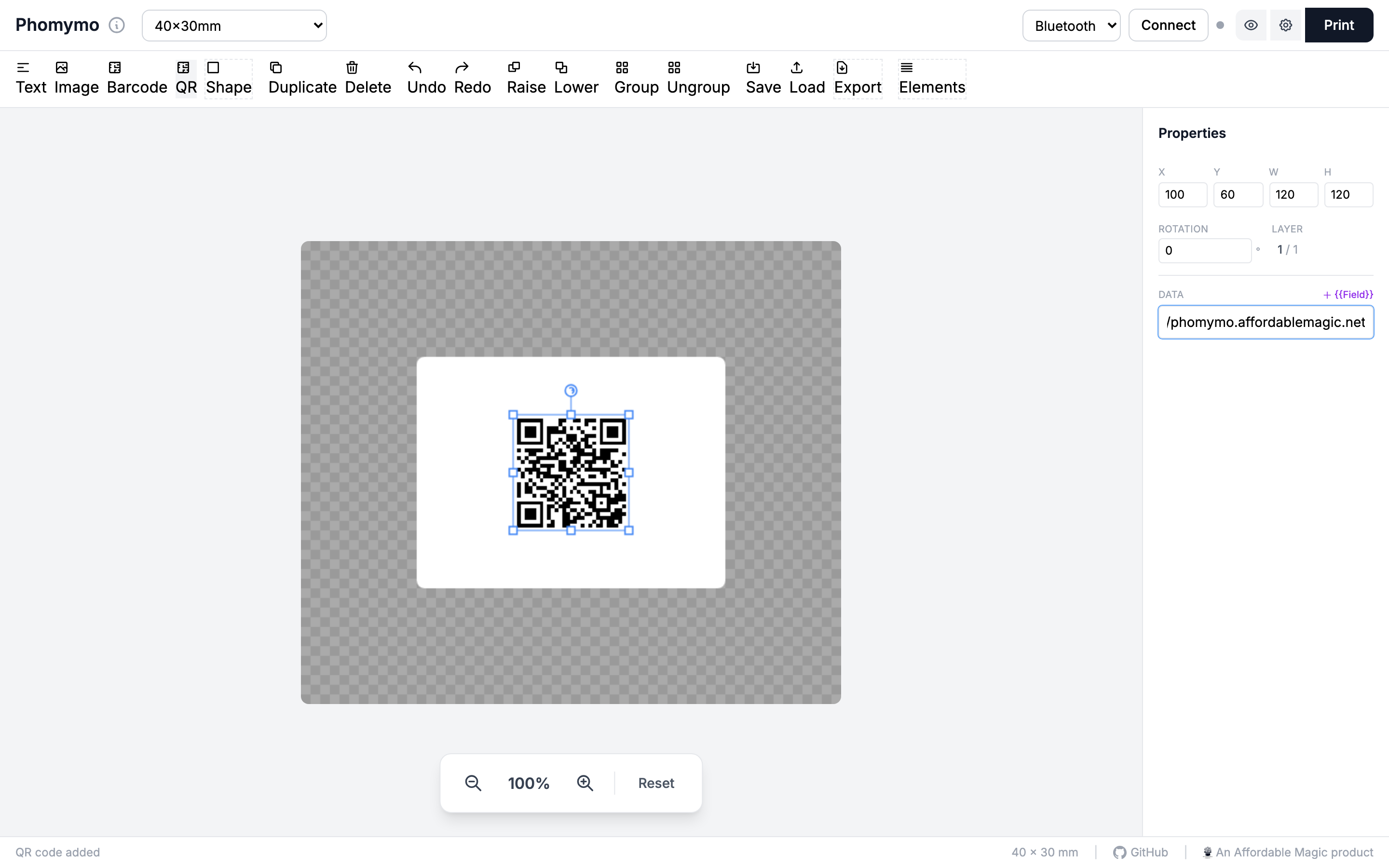Open the printer settings gear
Viewport: 1389px width, 868px height.
[1286, 25]
